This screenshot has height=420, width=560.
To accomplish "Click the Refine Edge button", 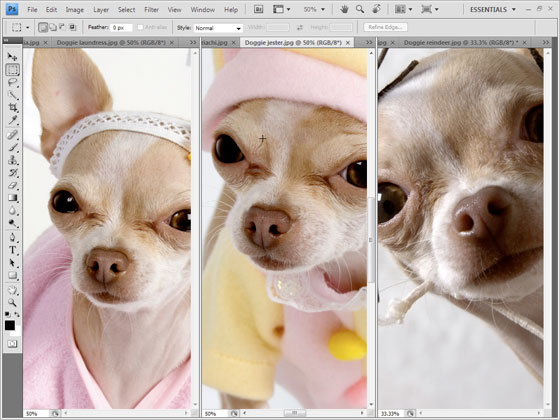I will click(385, 27).
